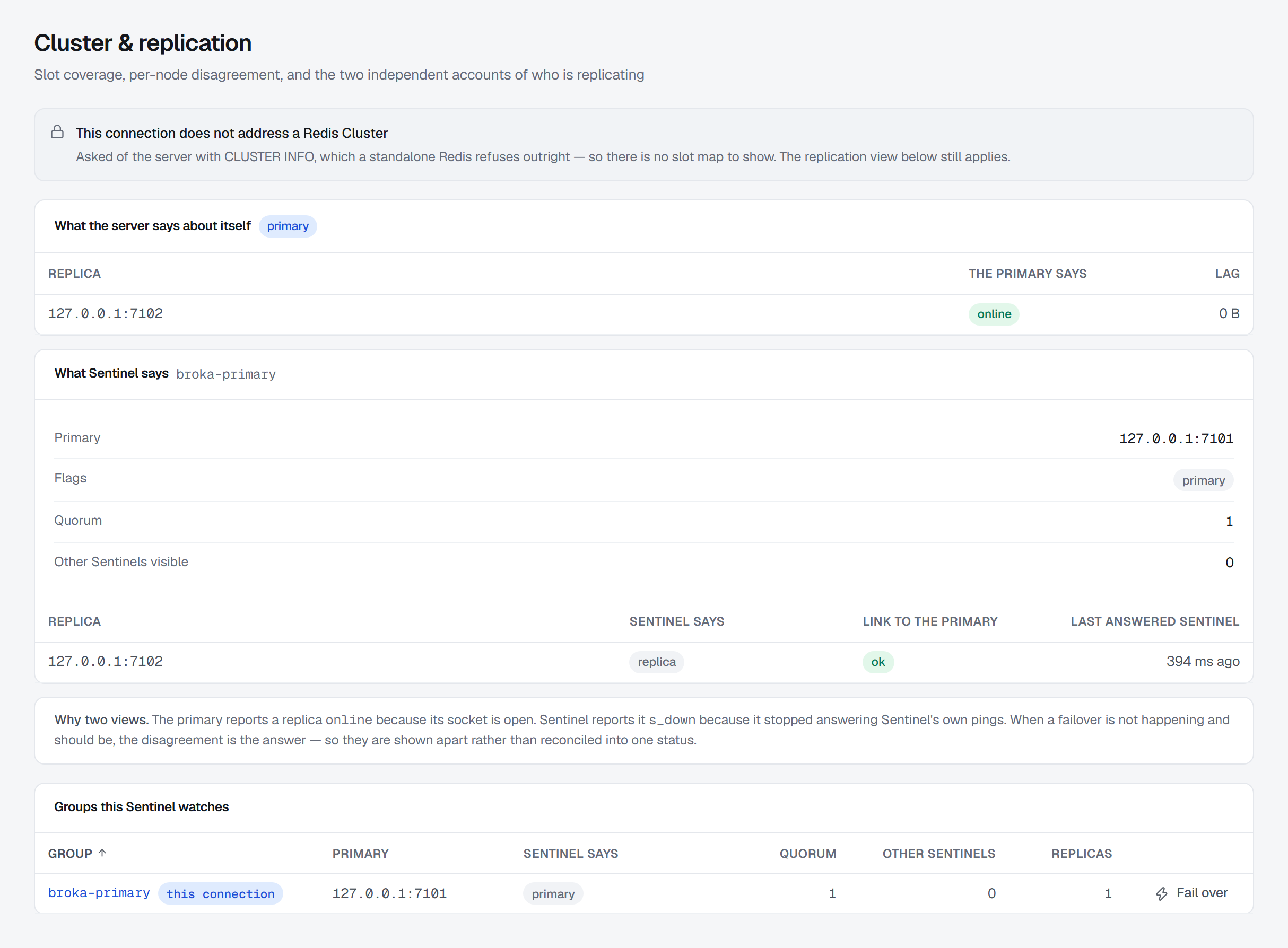Click the LINK TO THE PRIMARY header
The width and height of the screenshot is (1288, 948).
[x=930, y=621]
